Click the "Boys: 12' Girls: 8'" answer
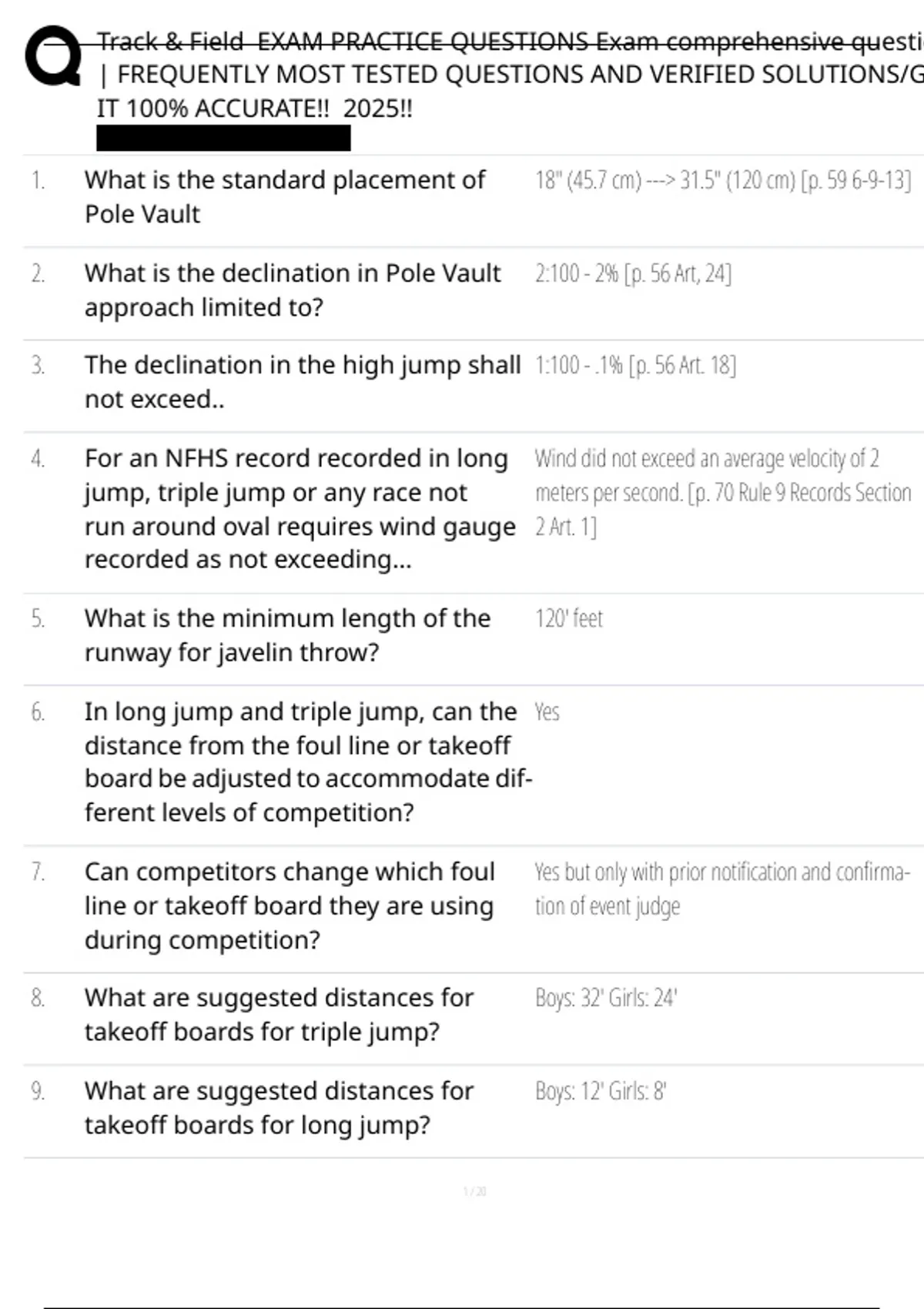The image size is (924, 1309). 601,1092
